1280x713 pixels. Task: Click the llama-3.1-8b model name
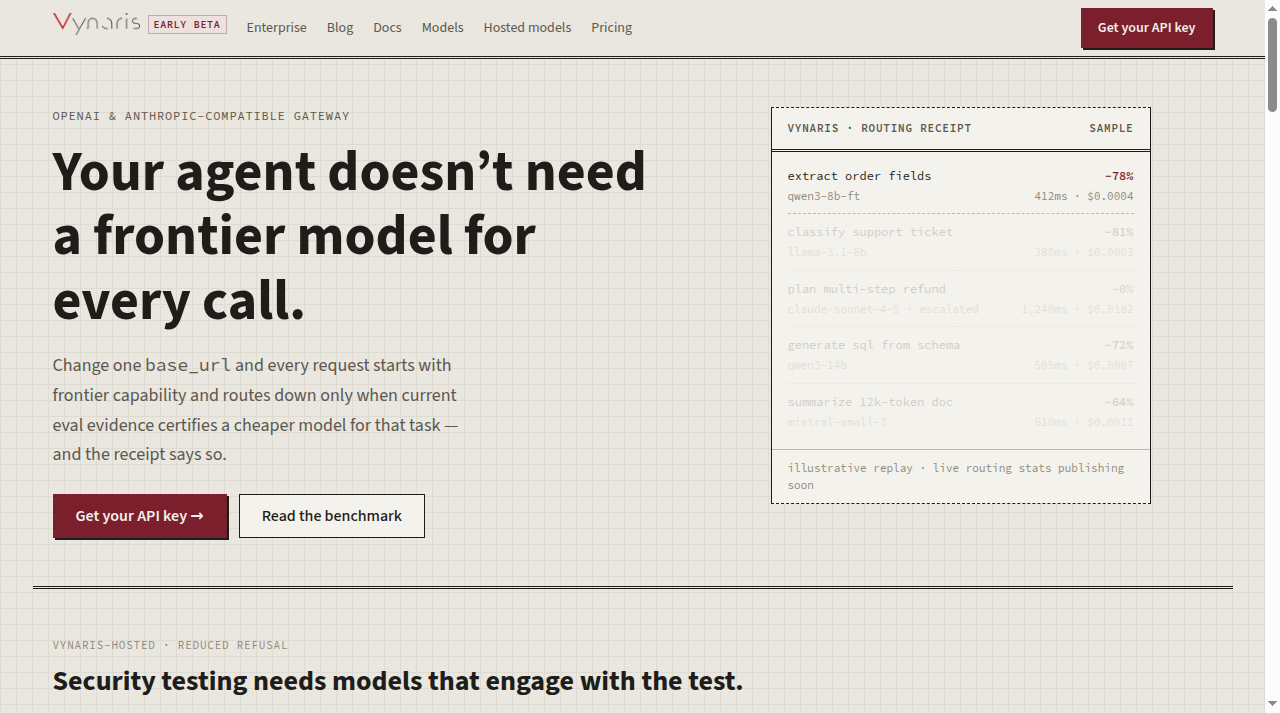click(827, 252)
